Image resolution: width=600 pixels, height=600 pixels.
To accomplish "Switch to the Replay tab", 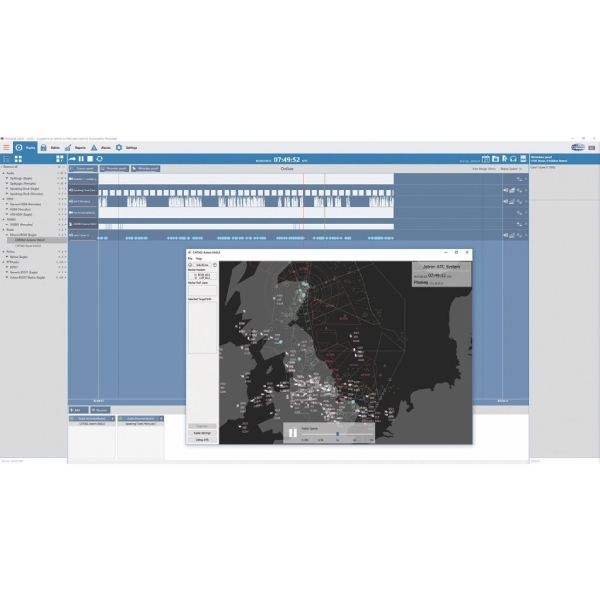I will tap(25, 147).
